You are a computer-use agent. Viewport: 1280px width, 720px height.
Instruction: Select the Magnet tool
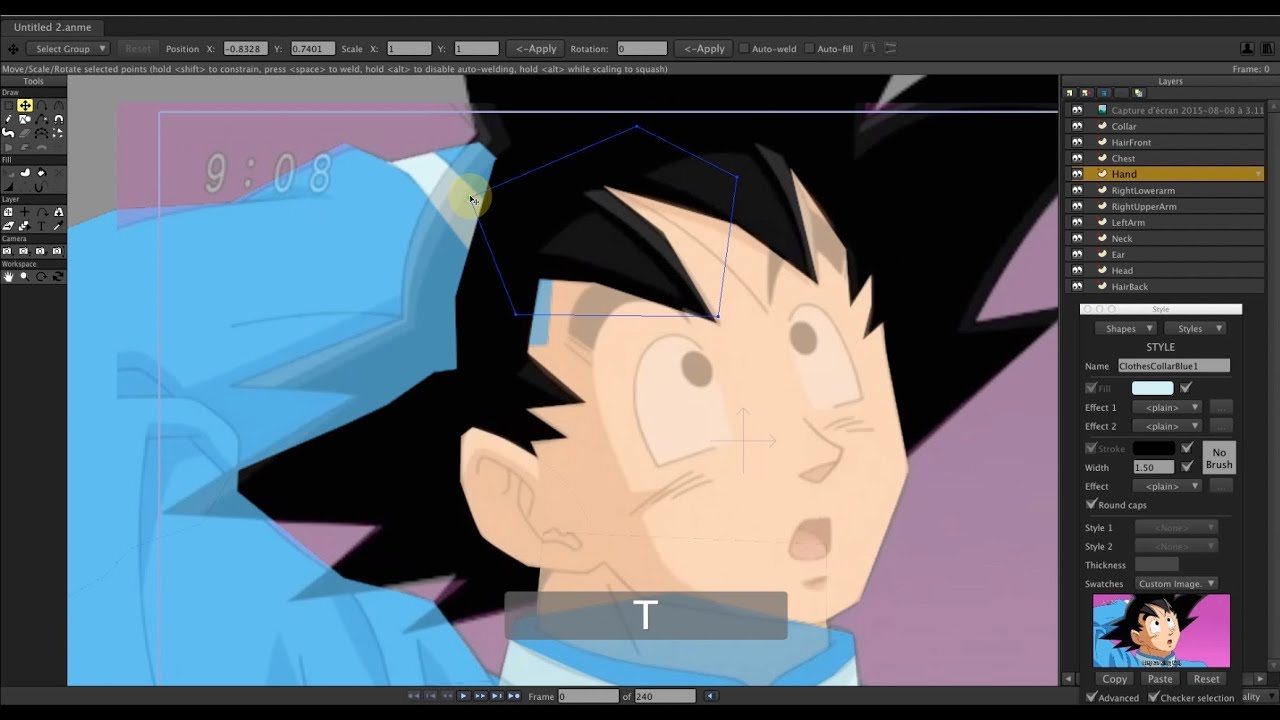click(58, 119)
